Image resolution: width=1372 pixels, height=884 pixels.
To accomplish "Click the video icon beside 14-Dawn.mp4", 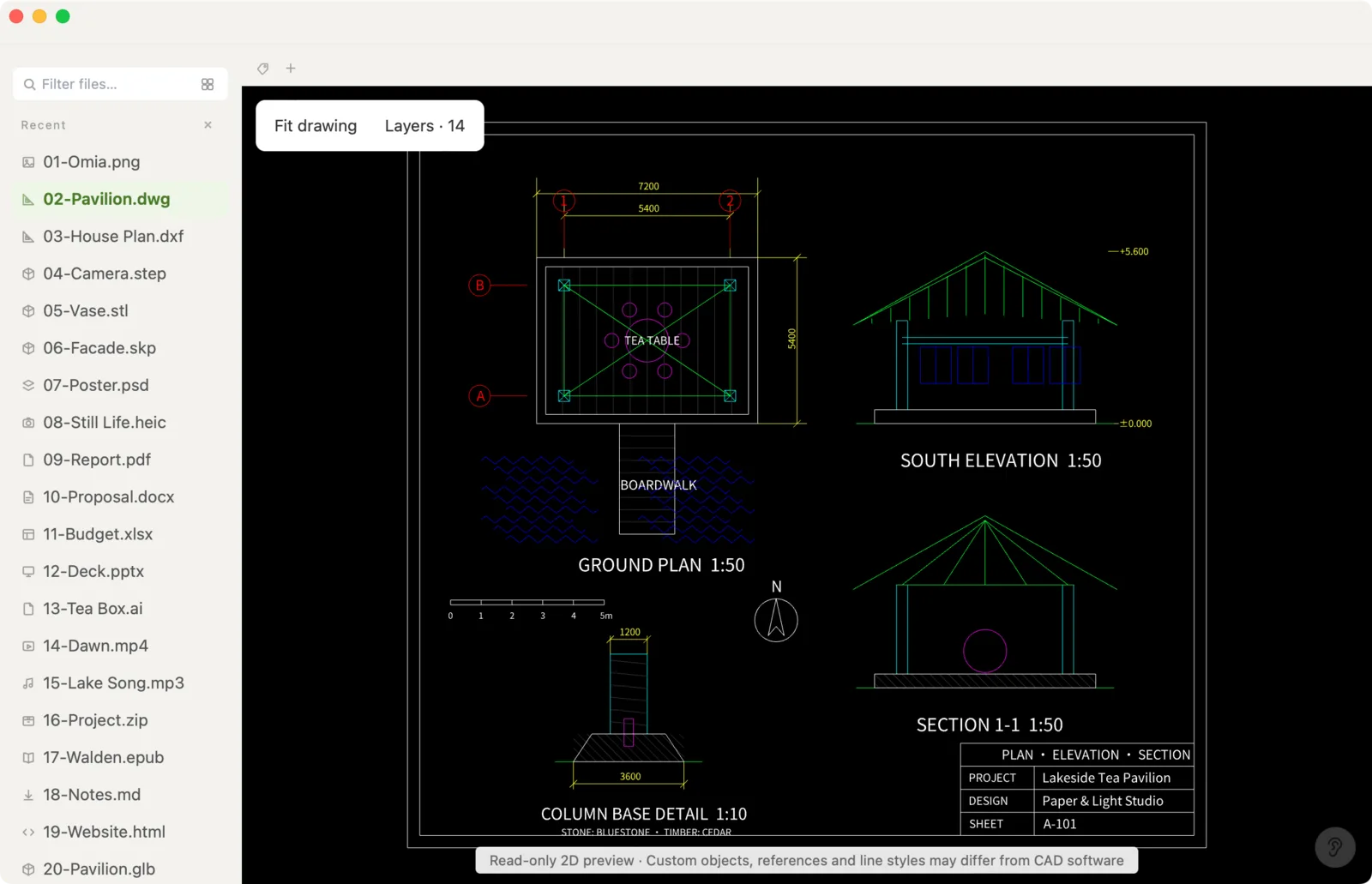I will pyautogui.click(x=28, y=646).
